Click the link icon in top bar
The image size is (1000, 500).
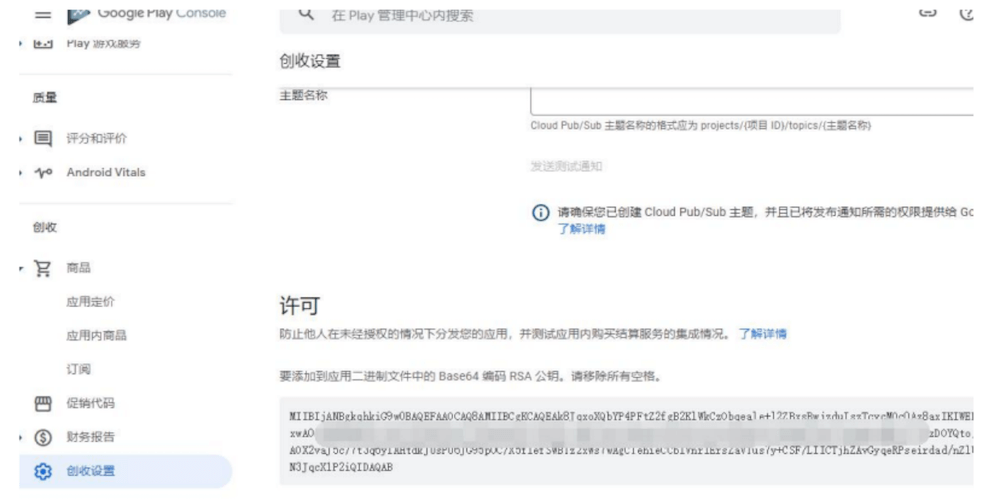coord(927,11)
